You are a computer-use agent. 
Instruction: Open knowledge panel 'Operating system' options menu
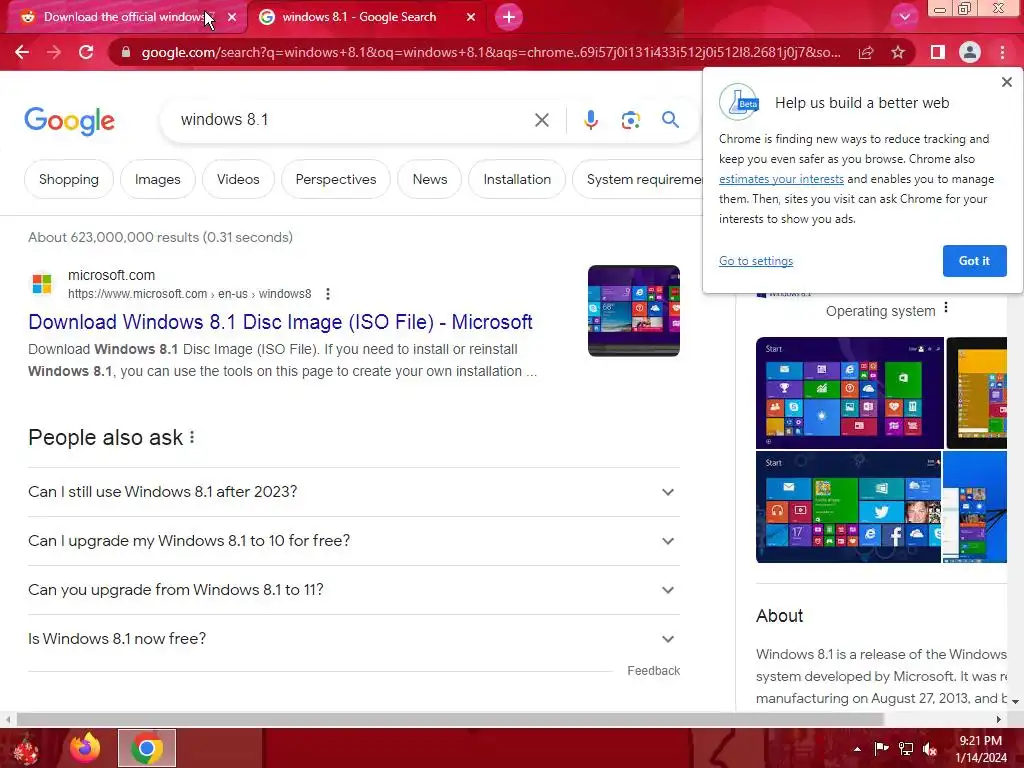click(x=946, y=308)
